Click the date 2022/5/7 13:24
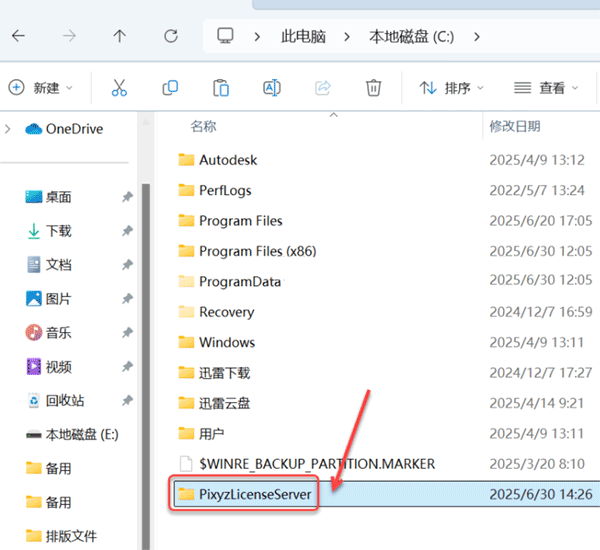Screen dimensions: 600x550 tap(537, 190)
